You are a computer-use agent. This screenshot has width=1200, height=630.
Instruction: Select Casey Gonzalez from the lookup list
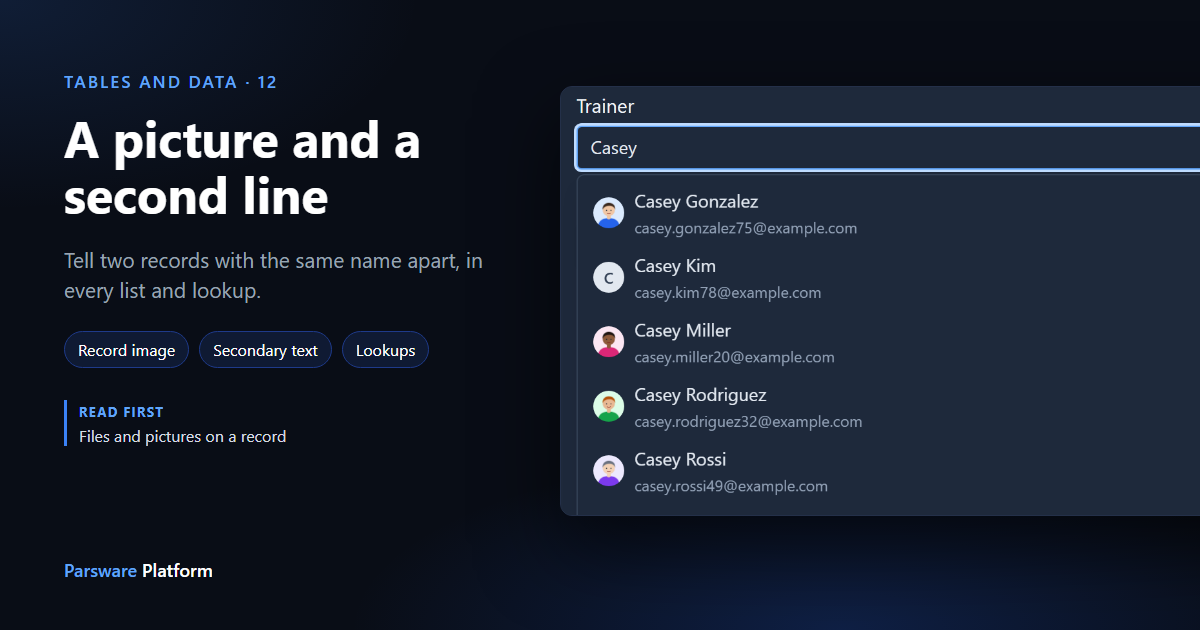(889, 214)
